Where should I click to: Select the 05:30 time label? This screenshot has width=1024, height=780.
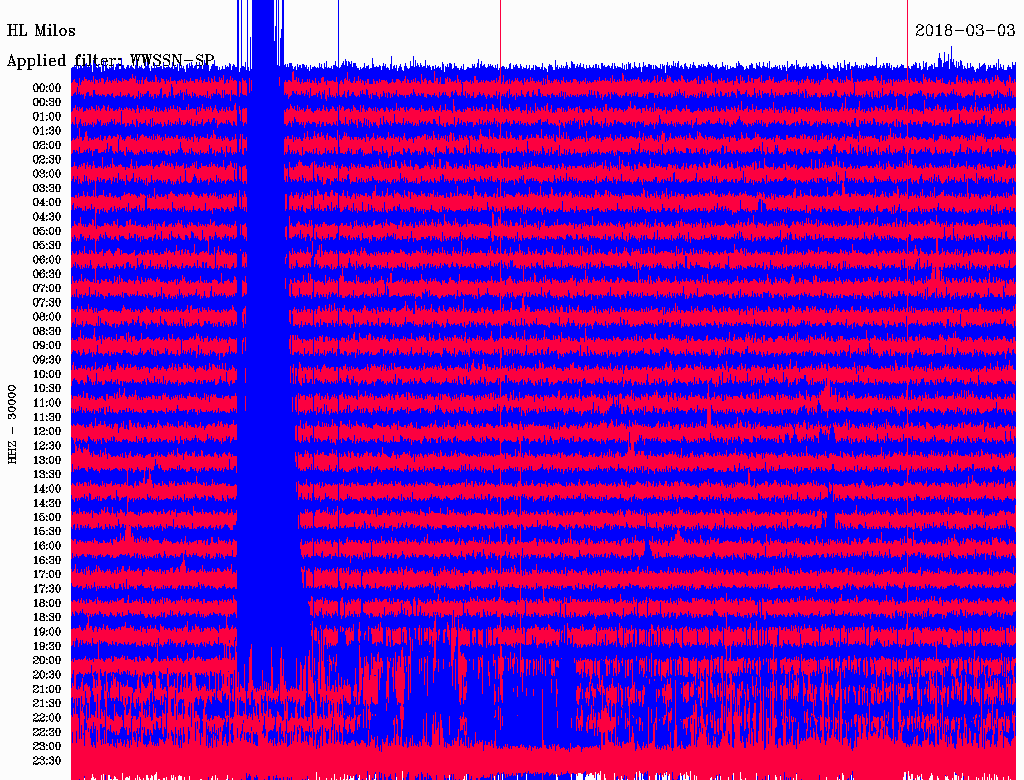47,245
